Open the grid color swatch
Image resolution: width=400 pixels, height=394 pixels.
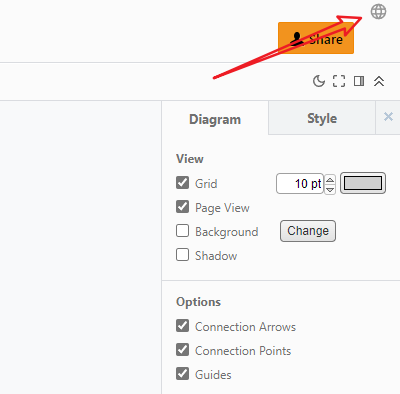pyautogui.click(x=363, y=183)
